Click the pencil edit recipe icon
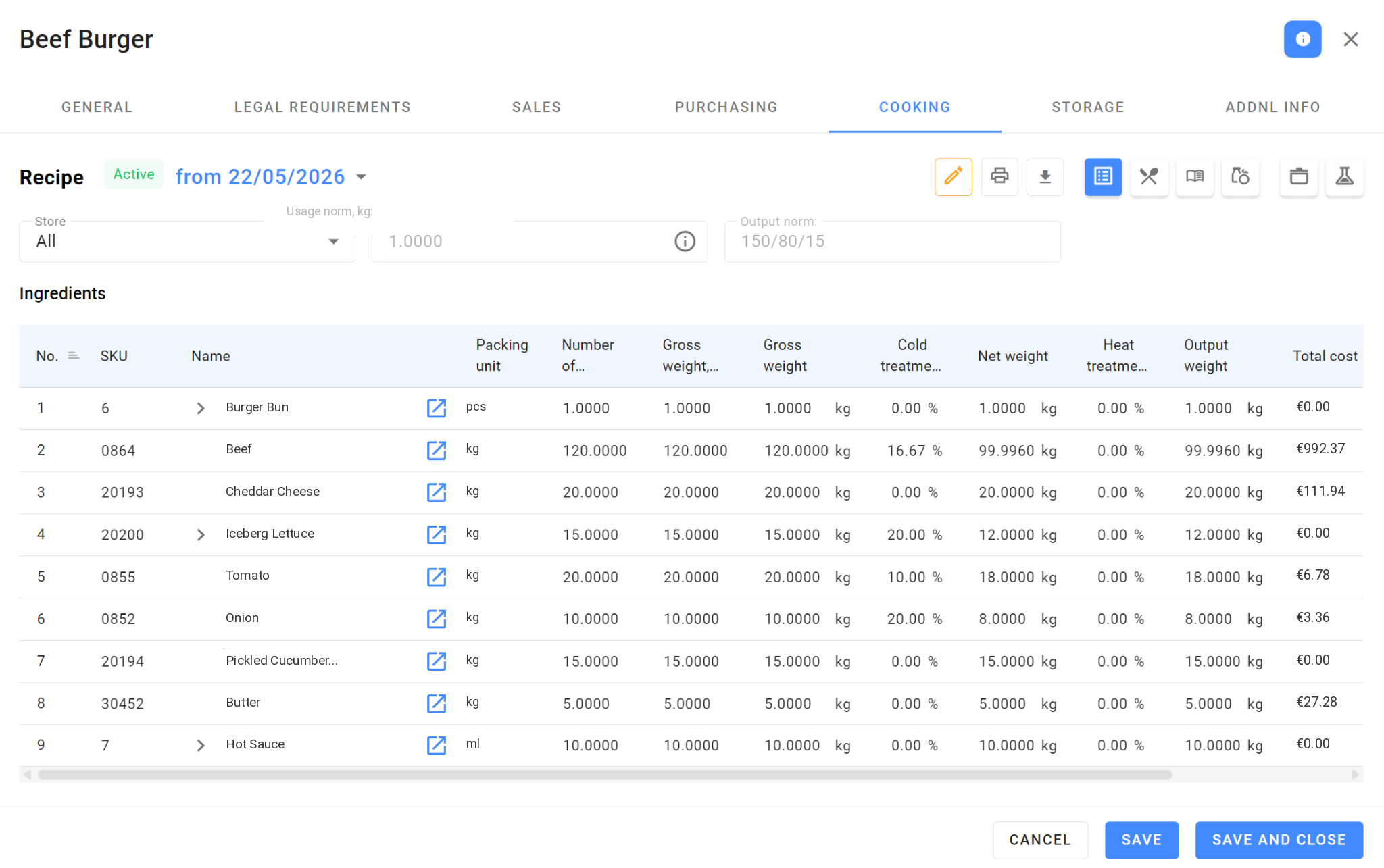 [953, 177]
